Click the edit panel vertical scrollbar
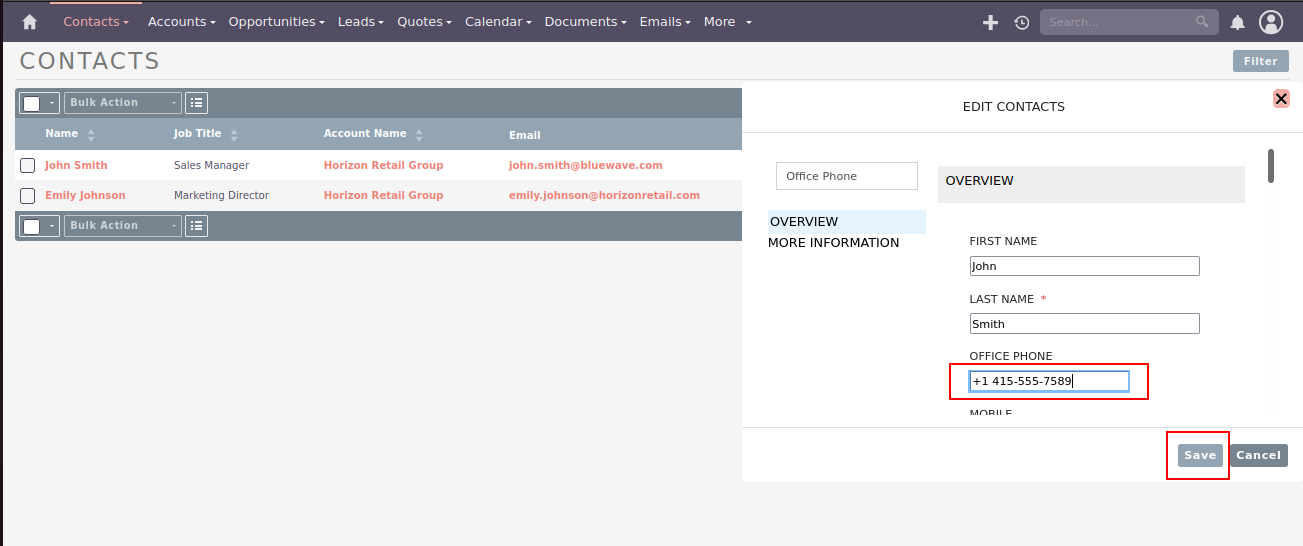 1270,165
